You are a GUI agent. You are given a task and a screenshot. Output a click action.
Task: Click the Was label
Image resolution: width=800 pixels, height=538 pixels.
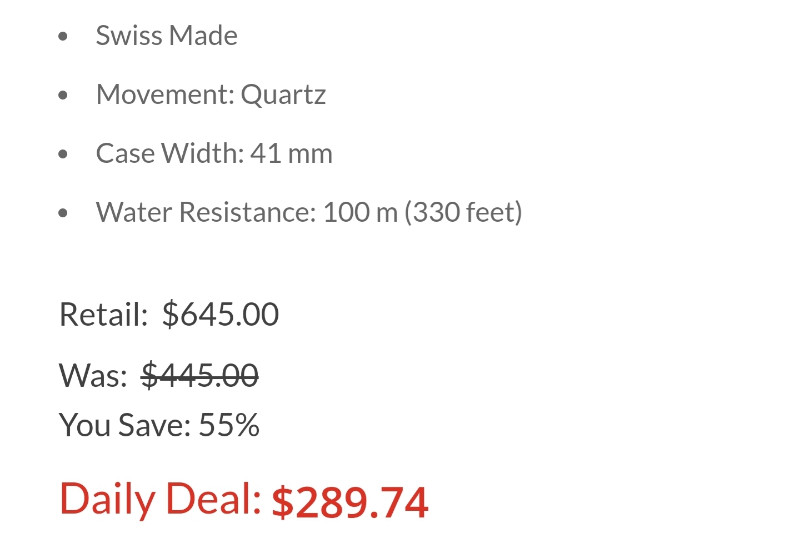[93, 375]
